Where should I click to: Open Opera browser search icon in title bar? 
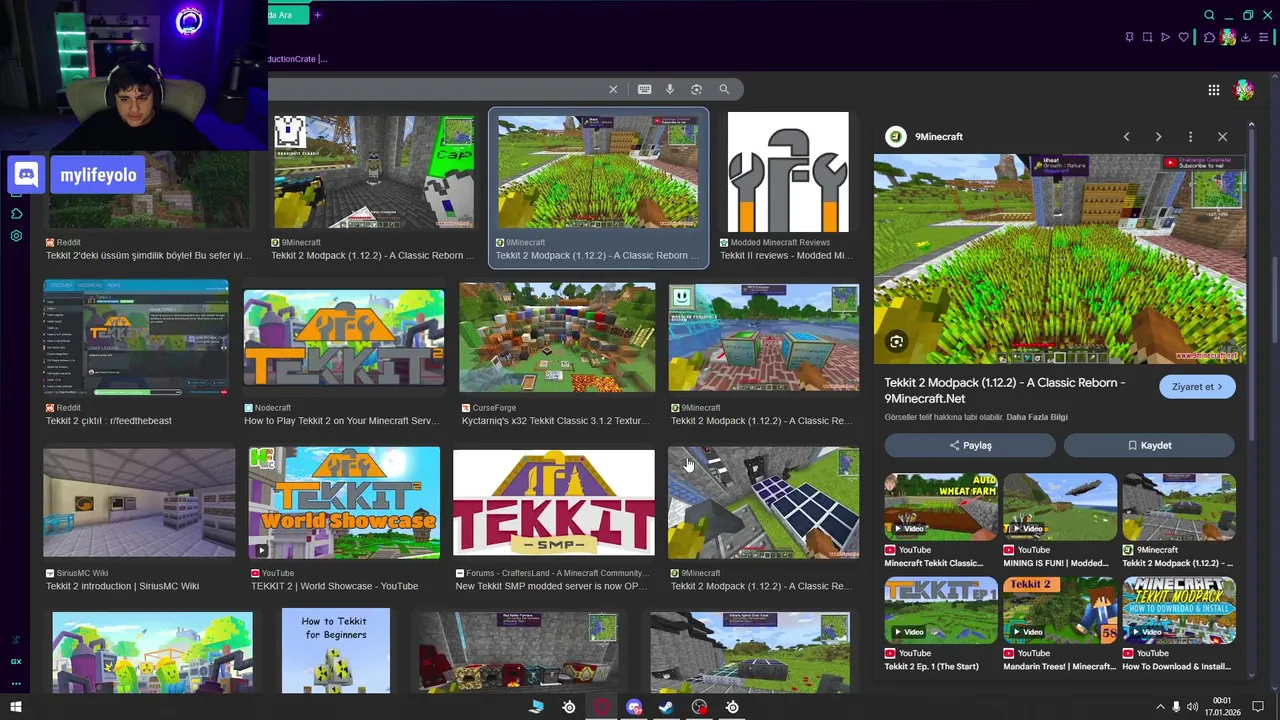pos(1209,15)
